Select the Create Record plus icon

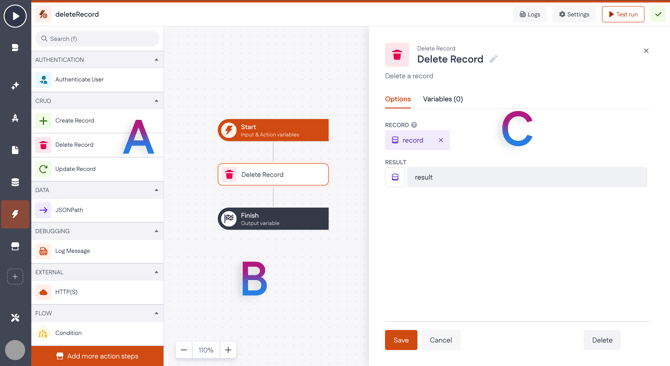(43, 120)
